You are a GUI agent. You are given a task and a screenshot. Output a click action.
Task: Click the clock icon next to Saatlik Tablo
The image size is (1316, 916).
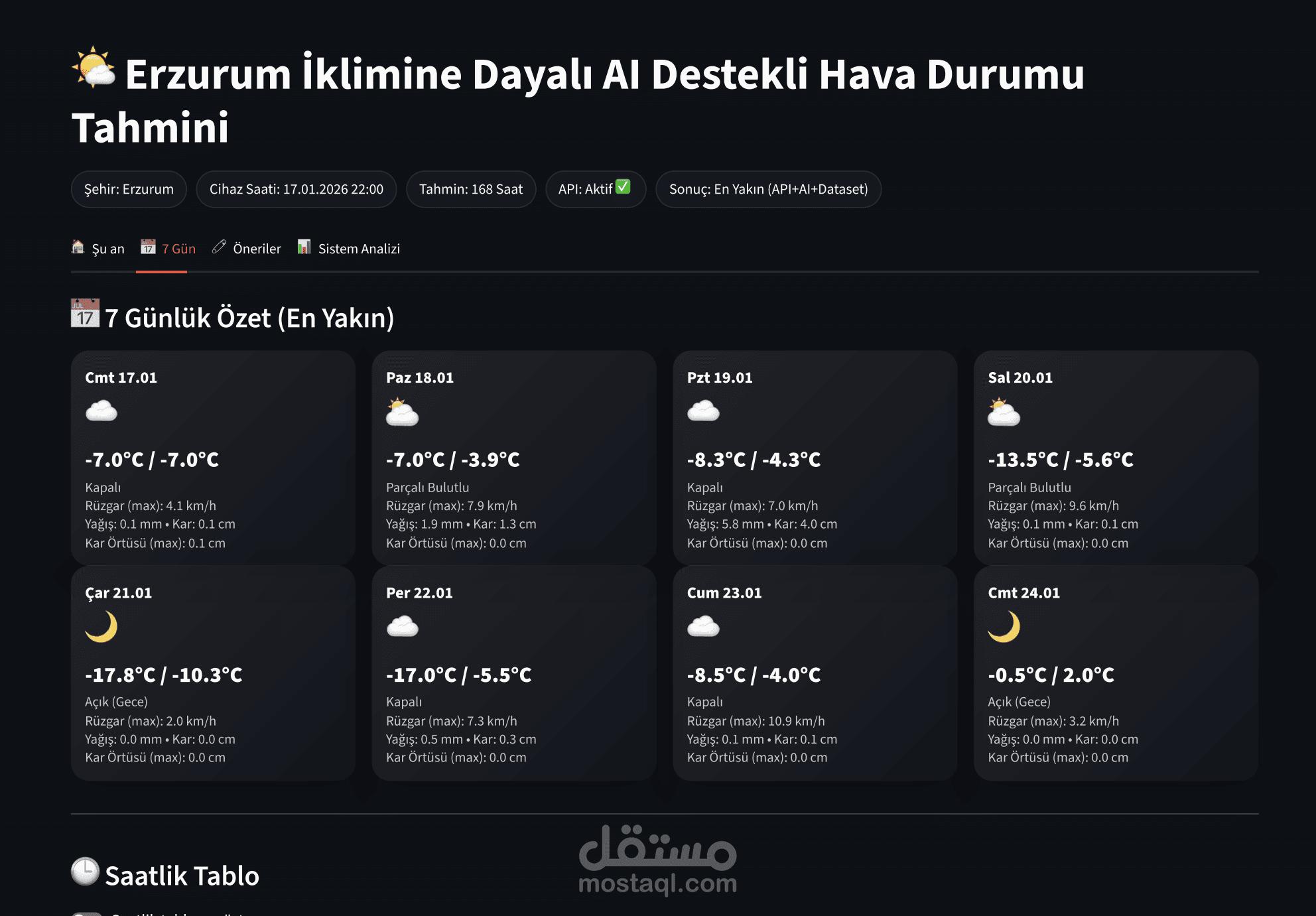[85, 872]
